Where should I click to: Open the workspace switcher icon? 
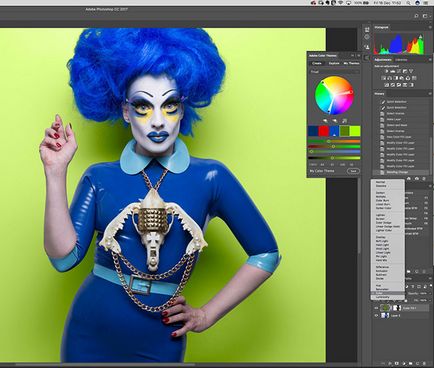[x=425, y=16]
